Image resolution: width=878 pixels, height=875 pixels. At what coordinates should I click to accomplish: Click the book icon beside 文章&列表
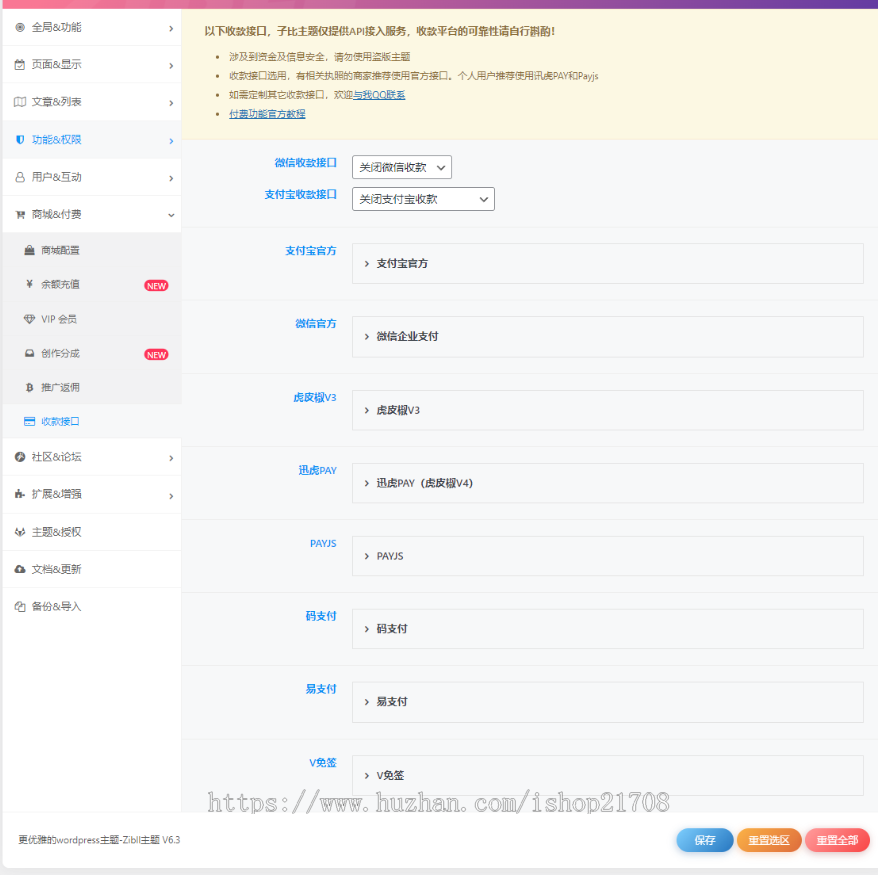click(20, 102)
